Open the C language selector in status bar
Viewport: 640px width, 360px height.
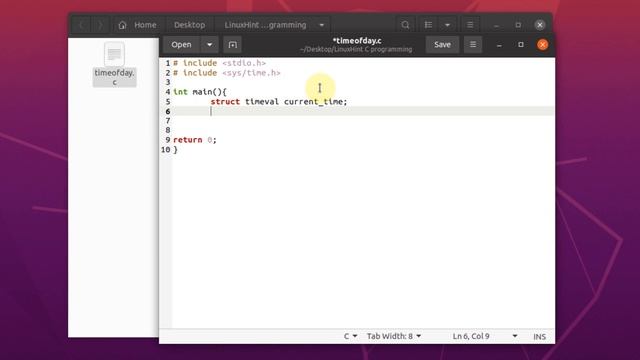pos(350,336)
